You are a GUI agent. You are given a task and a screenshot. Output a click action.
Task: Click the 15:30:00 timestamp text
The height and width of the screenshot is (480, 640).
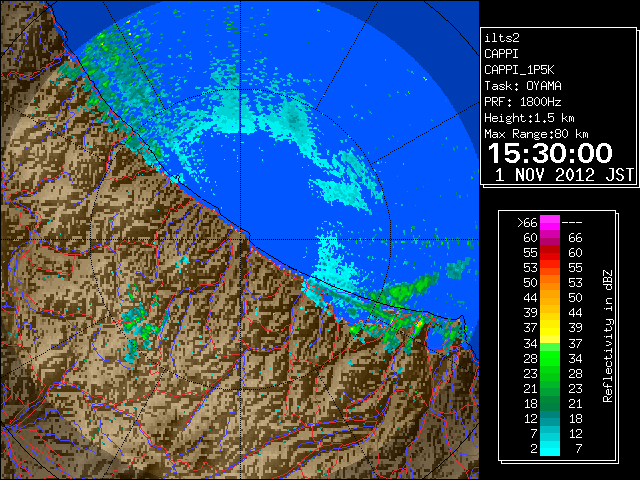tap(550, 153)
